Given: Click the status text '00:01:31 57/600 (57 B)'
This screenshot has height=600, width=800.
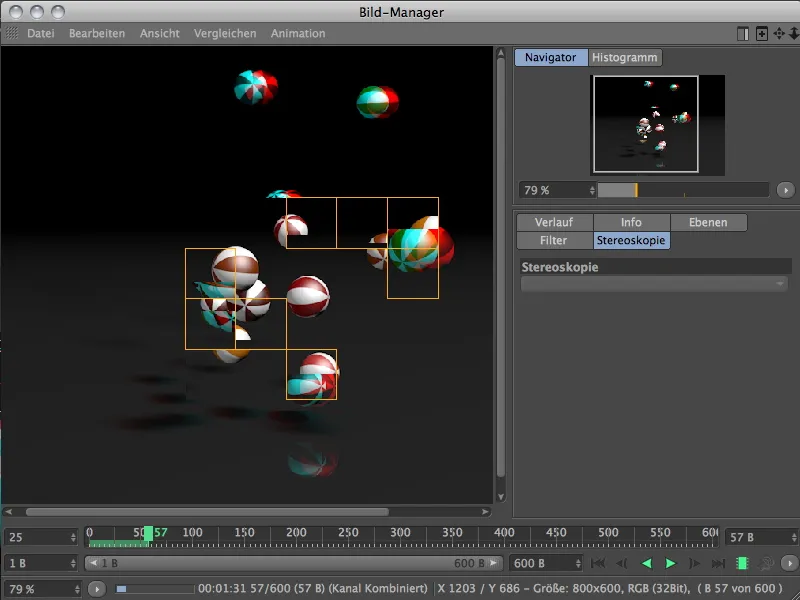Looking at the screenshot, I should pyautogui.click(x=261, y=589).
